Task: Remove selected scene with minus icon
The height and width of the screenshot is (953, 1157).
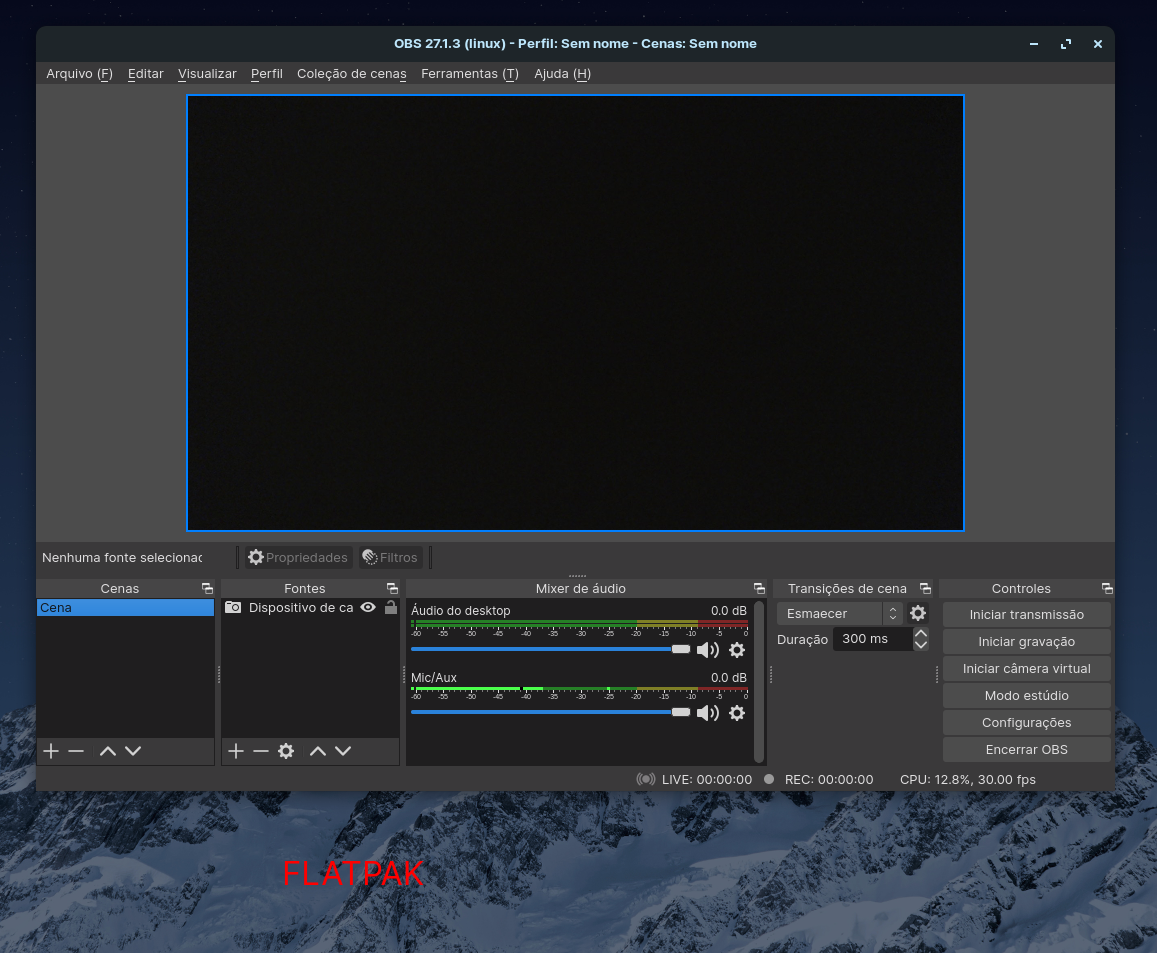Action: click(76, 751)
